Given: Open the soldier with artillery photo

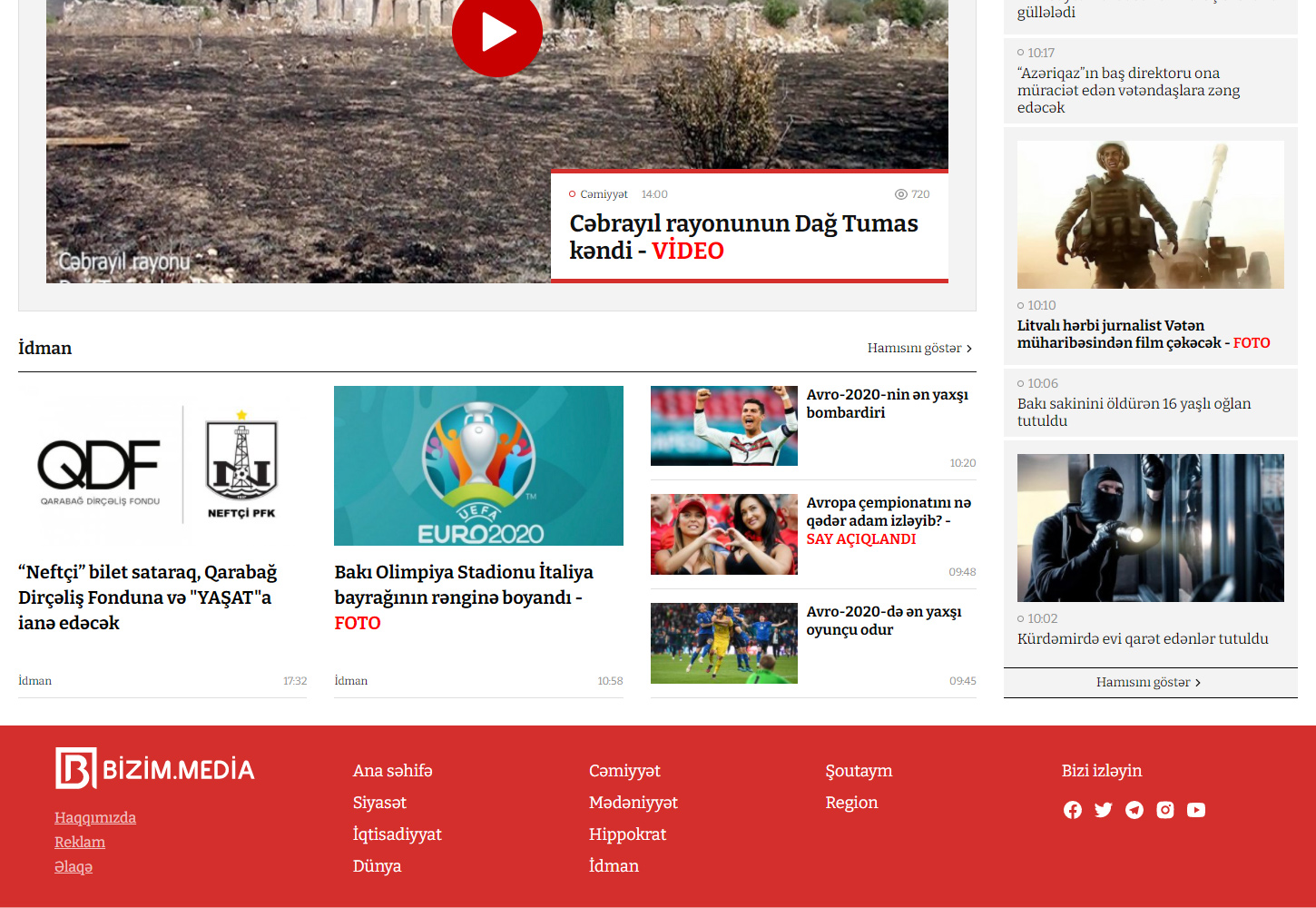Looking at the screenshot, I should (1150, 215).
